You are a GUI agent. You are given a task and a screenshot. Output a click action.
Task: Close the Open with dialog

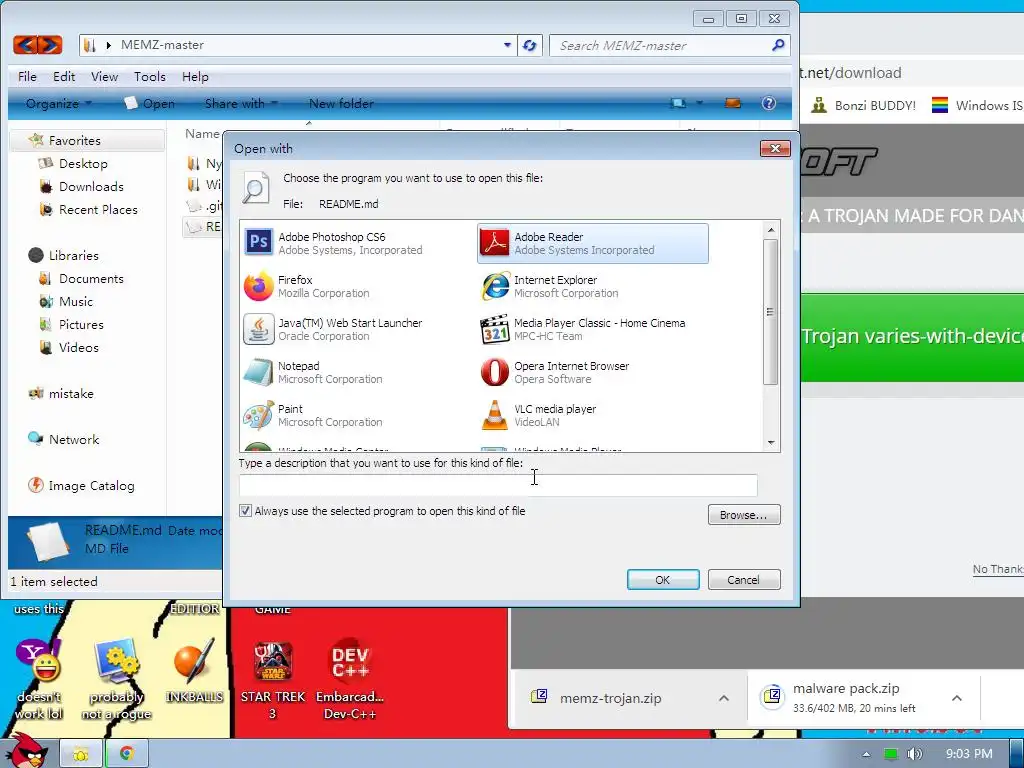pyautogui.click(x=775, y=148)
